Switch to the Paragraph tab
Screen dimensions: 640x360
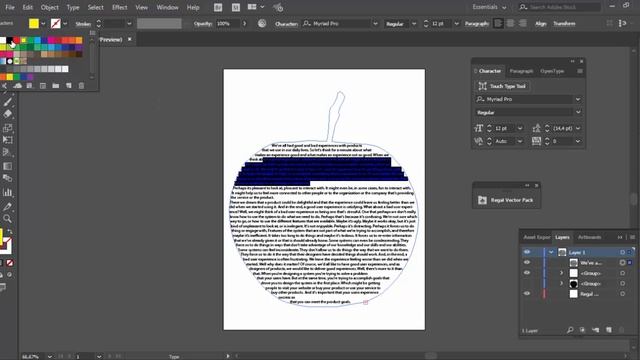click(521, 71)
